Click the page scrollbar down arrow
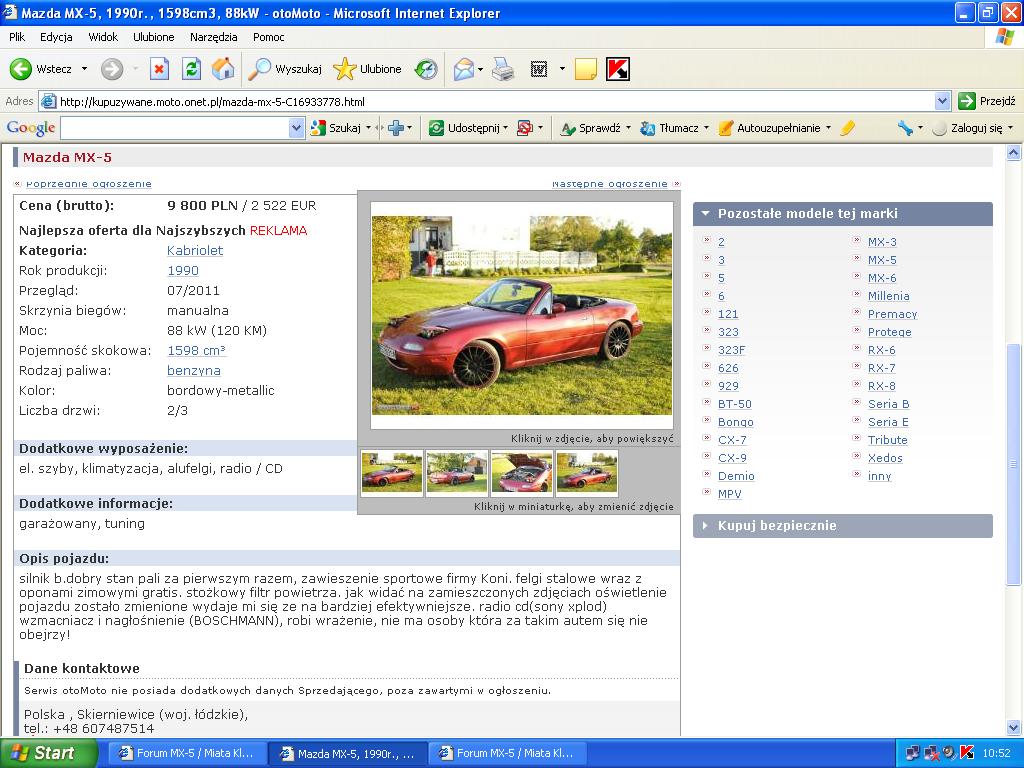Image resolution: width=1024 pixels, height=768 pixels. coord(1013,727)
